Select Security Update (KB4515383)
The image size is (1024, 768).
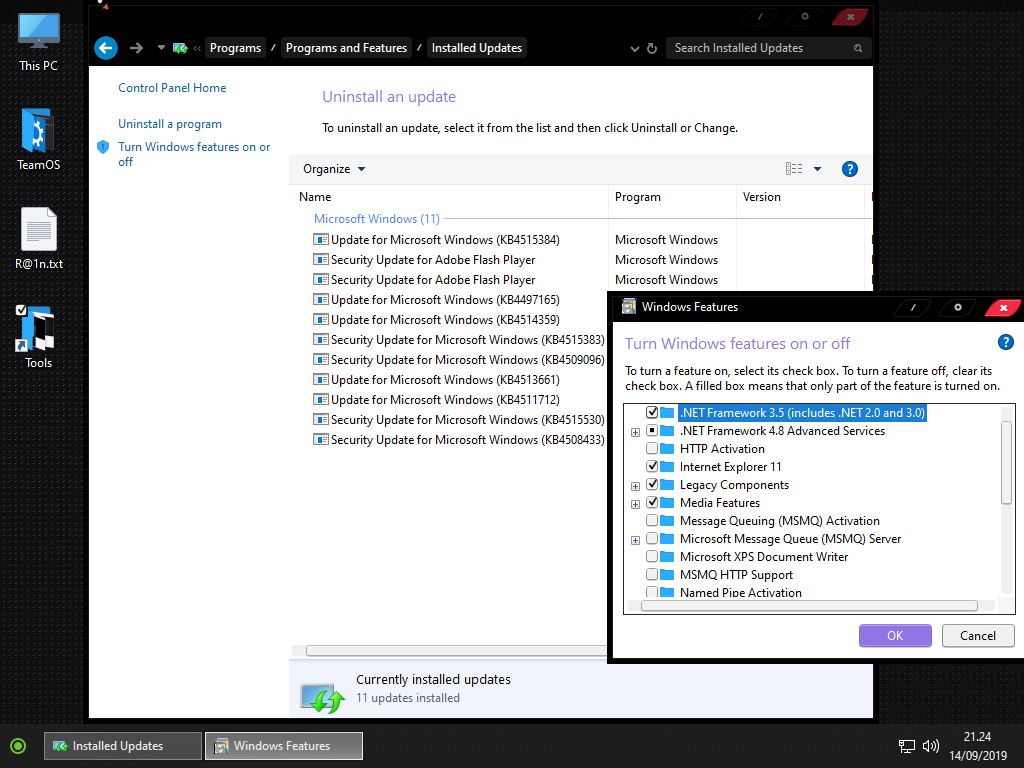coord(458,340)
